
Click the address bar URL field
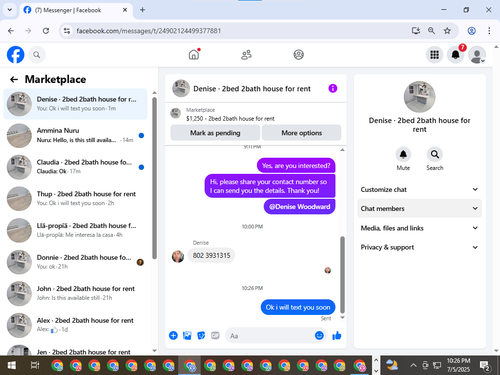(233, 31)
